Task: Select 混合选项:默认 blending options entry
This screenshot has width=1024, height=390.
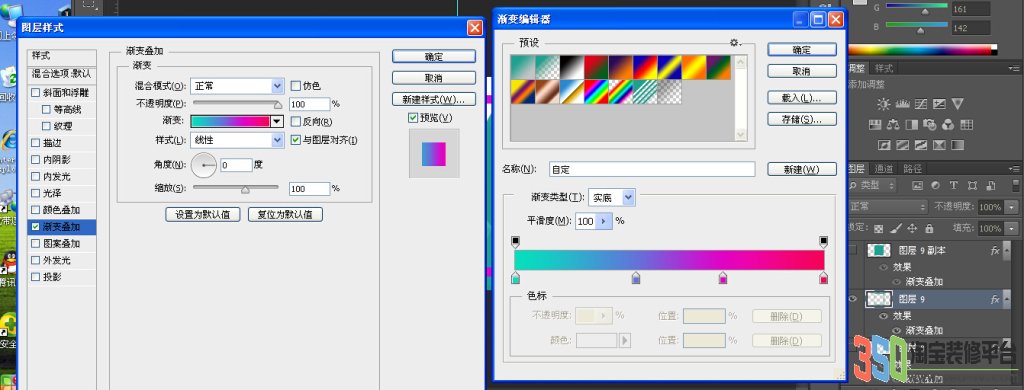Action: click(62, 74)
